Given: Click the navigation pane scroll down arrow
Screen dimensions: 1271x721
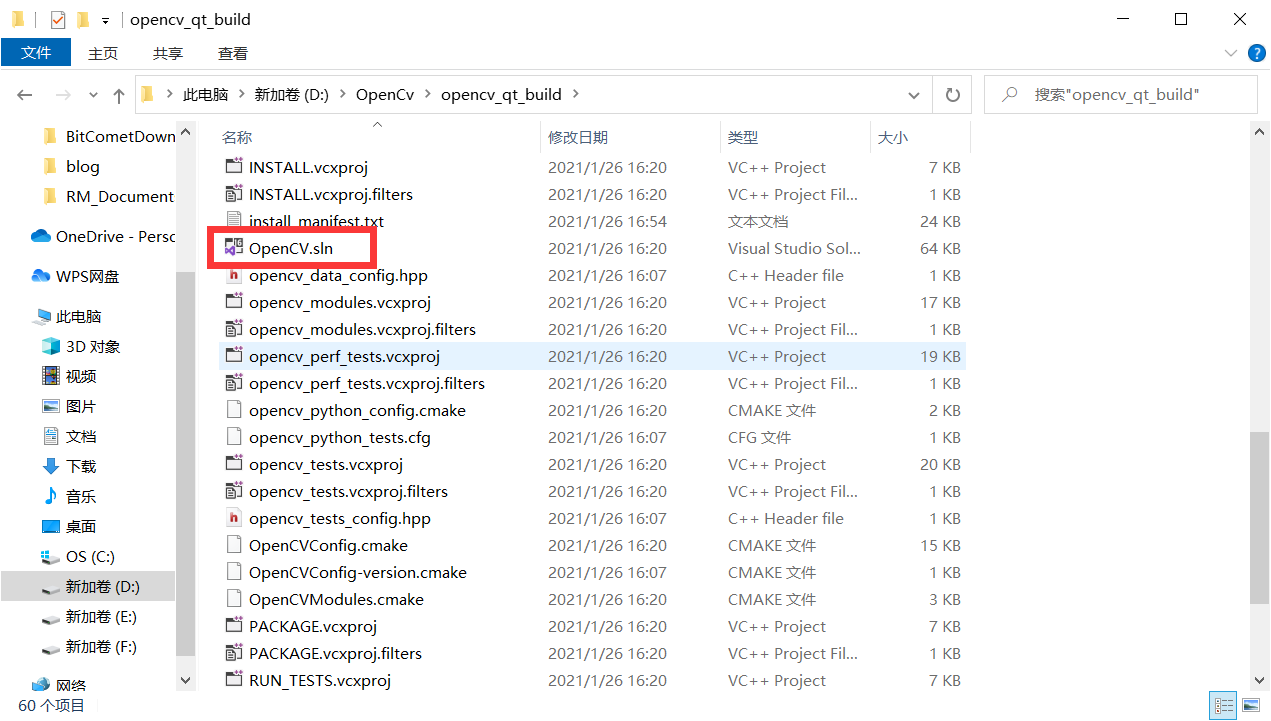Looking at the screenshot, I should tap(185, 680).
